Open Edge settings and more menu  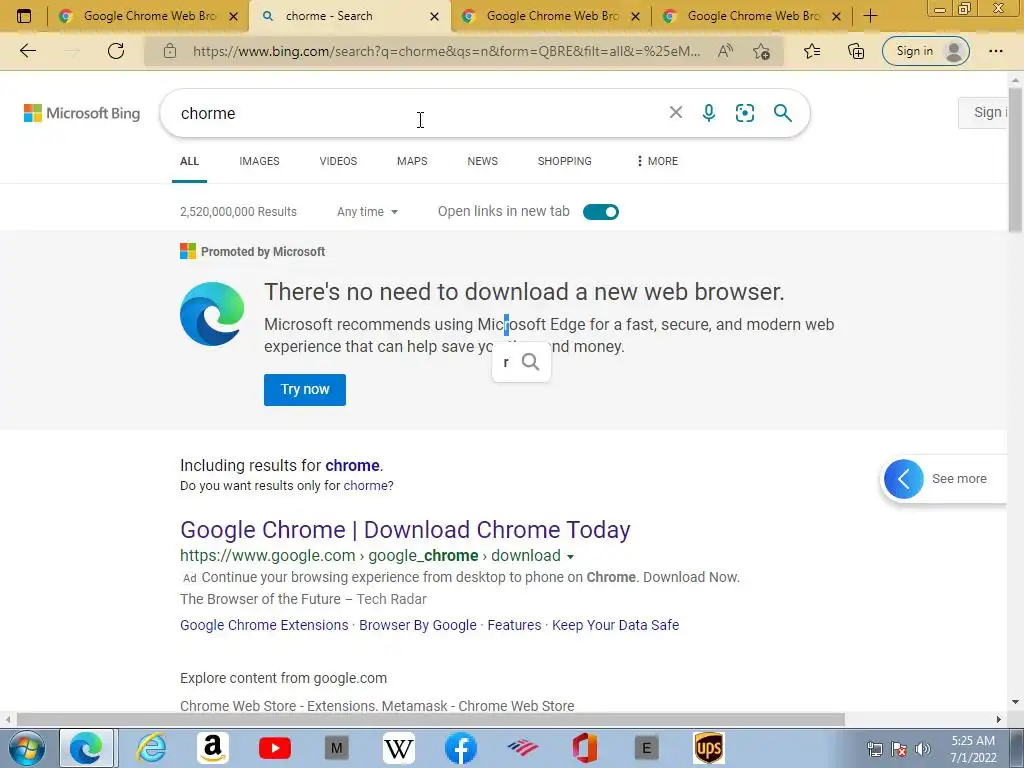[x=995, y=51]
